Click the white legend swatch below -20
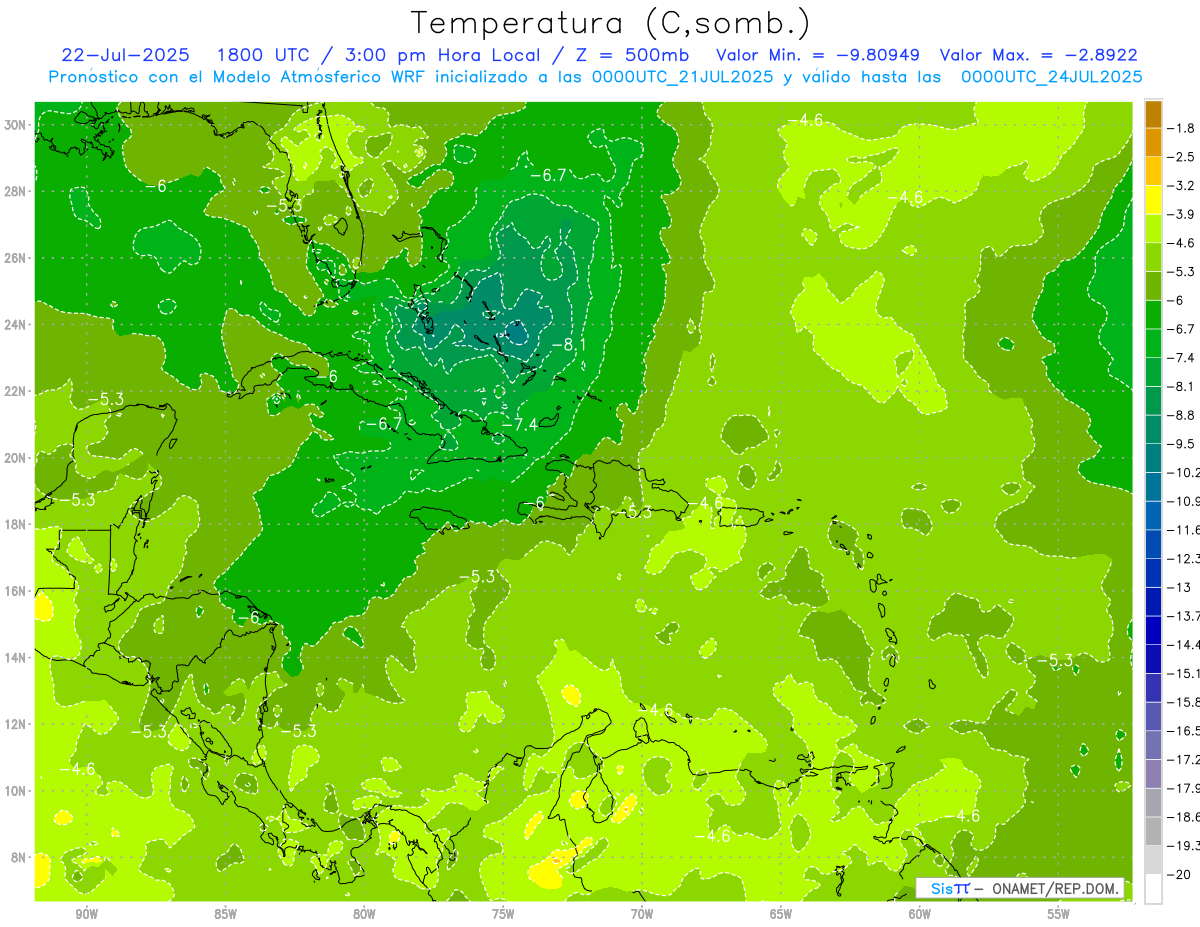 point(1153,888)
